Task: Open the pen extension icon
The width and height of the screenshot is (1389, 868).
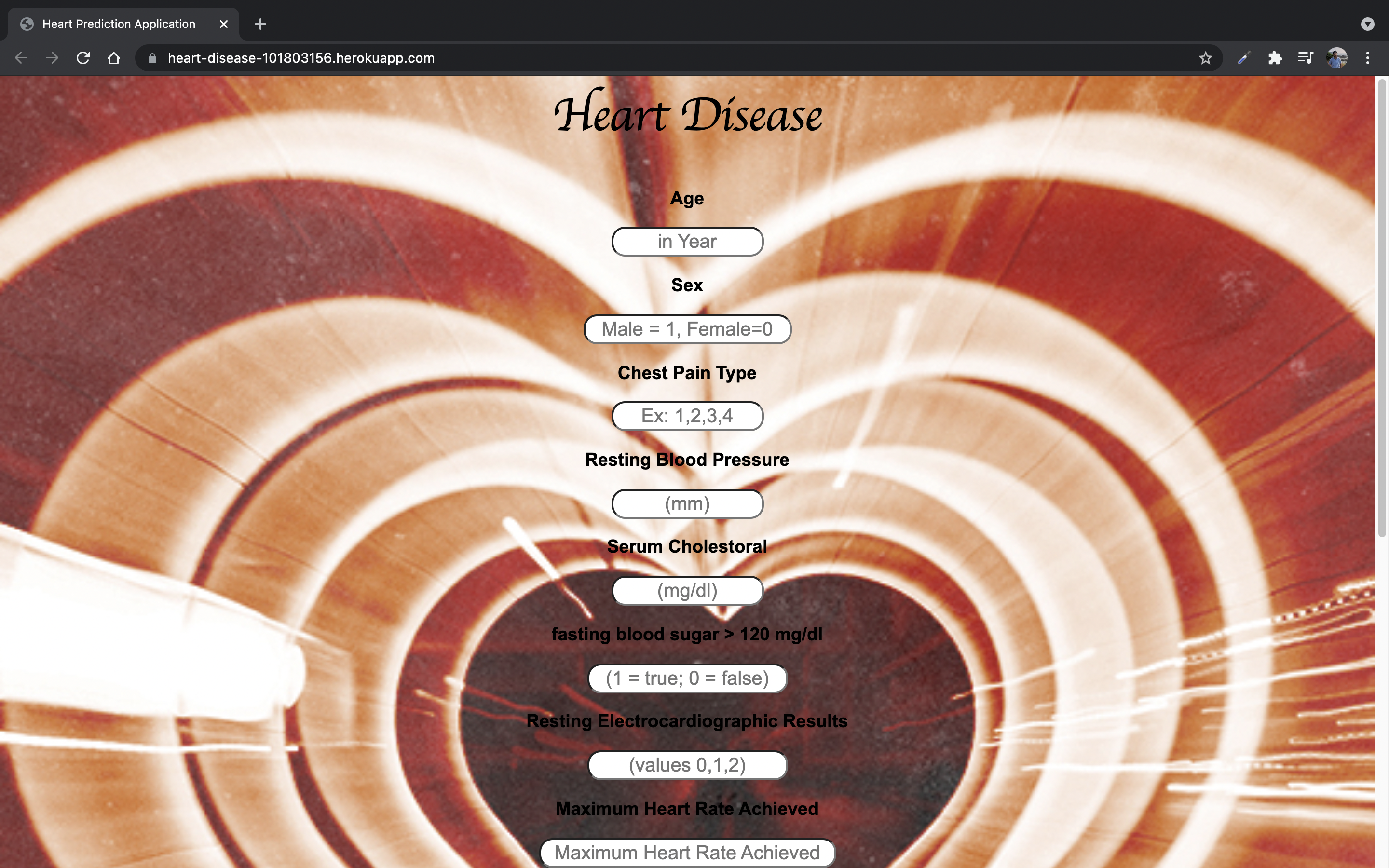Action: (1243, 58)
